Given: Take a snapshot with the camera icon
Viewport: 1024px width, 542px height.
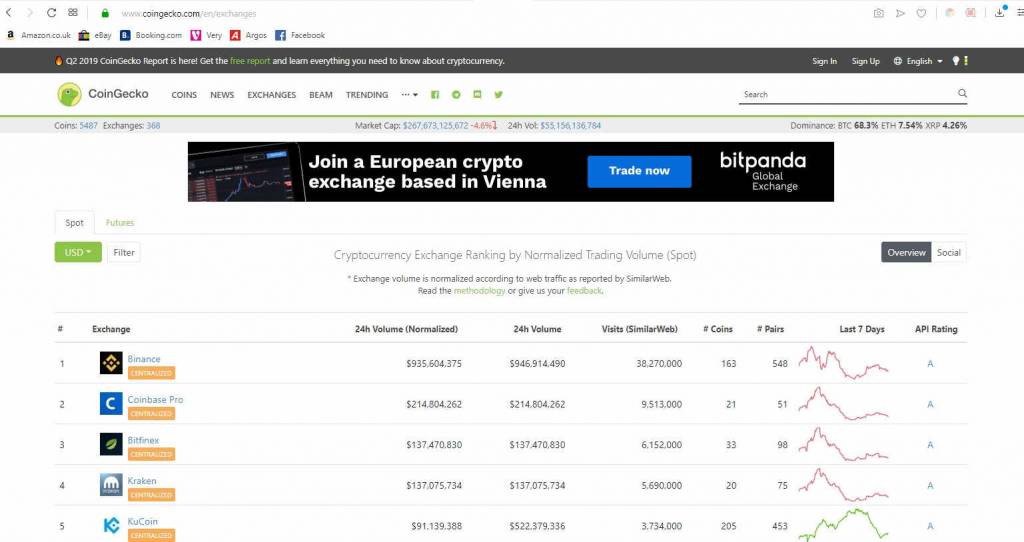Looking at the screenshot, I should point(878,13).
